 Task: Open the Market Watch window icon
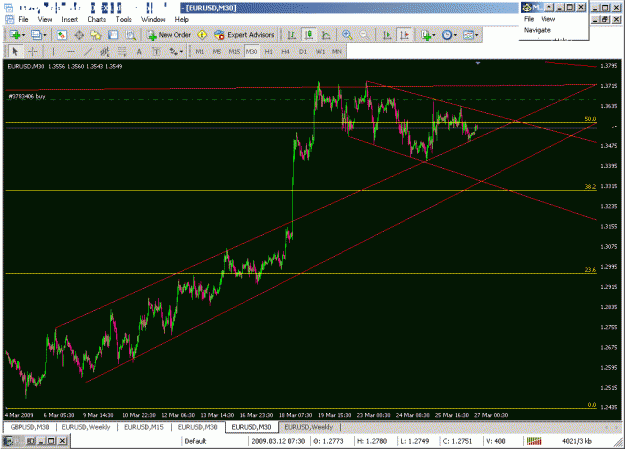pyautogui.click(x=61, y=35)
